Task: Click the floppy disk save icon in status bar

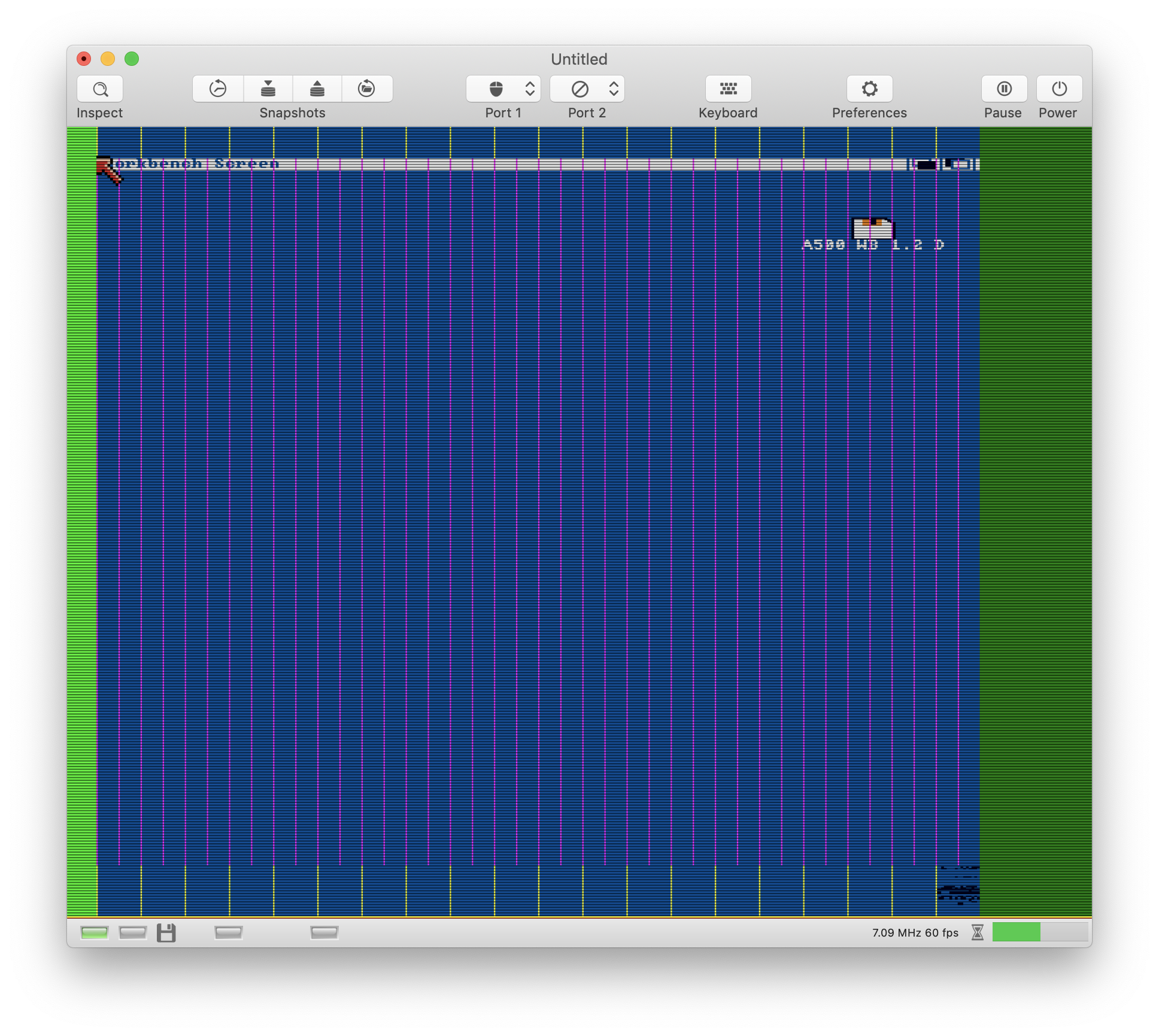Action: [166, 932]
